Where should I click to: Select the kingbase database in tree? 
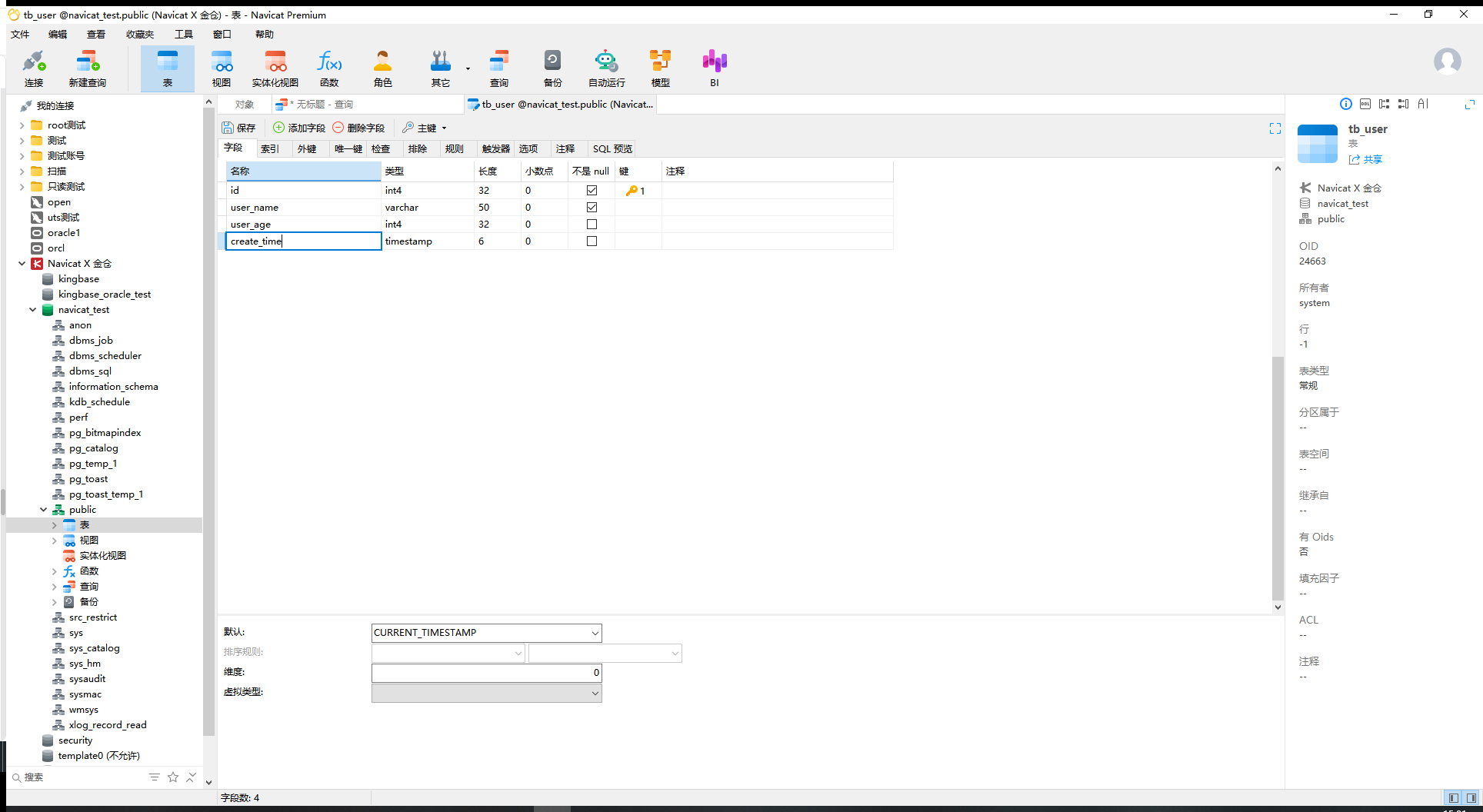click(78, 279)
